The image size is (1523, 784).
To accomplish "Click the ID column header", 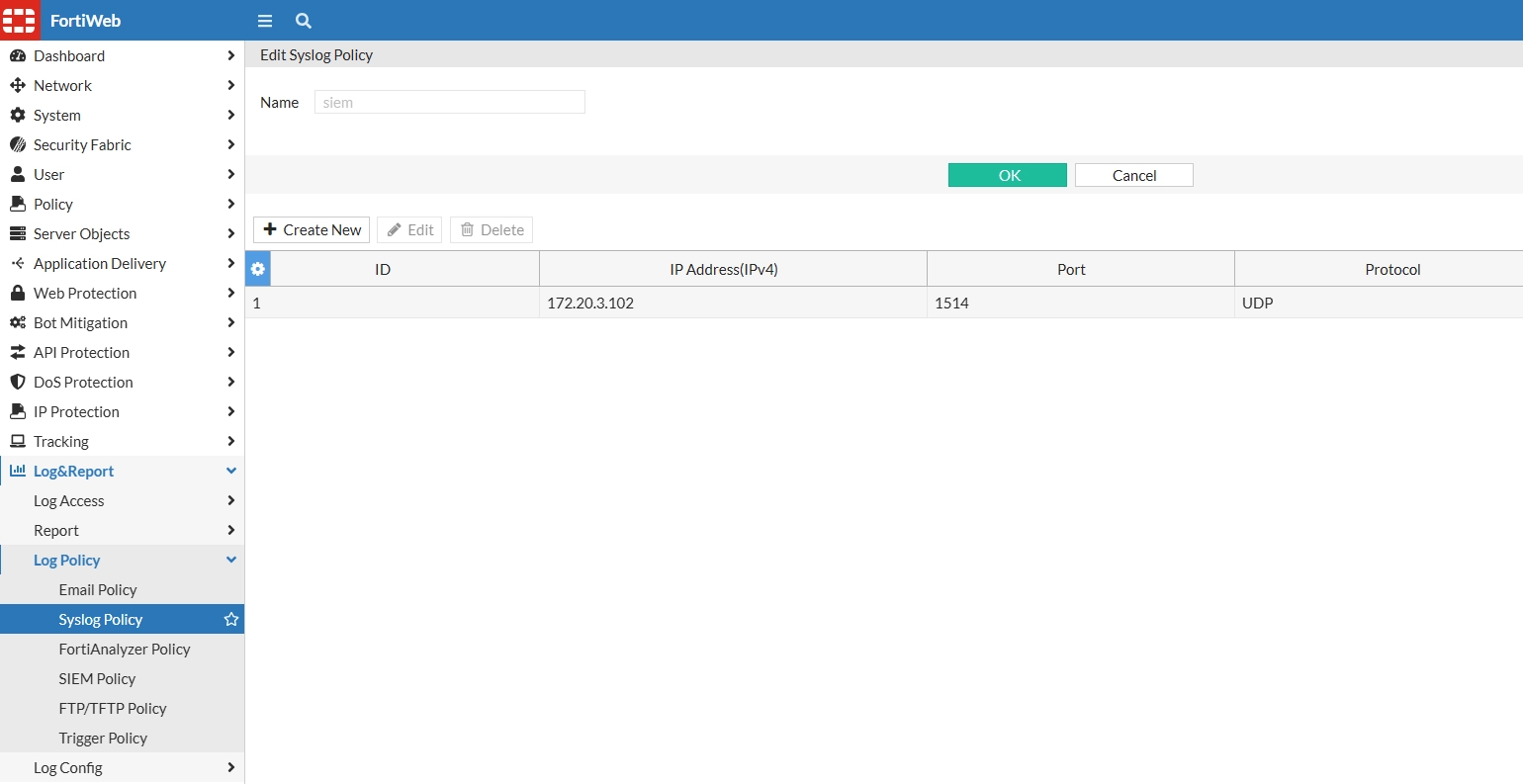I will pos(405,269).
